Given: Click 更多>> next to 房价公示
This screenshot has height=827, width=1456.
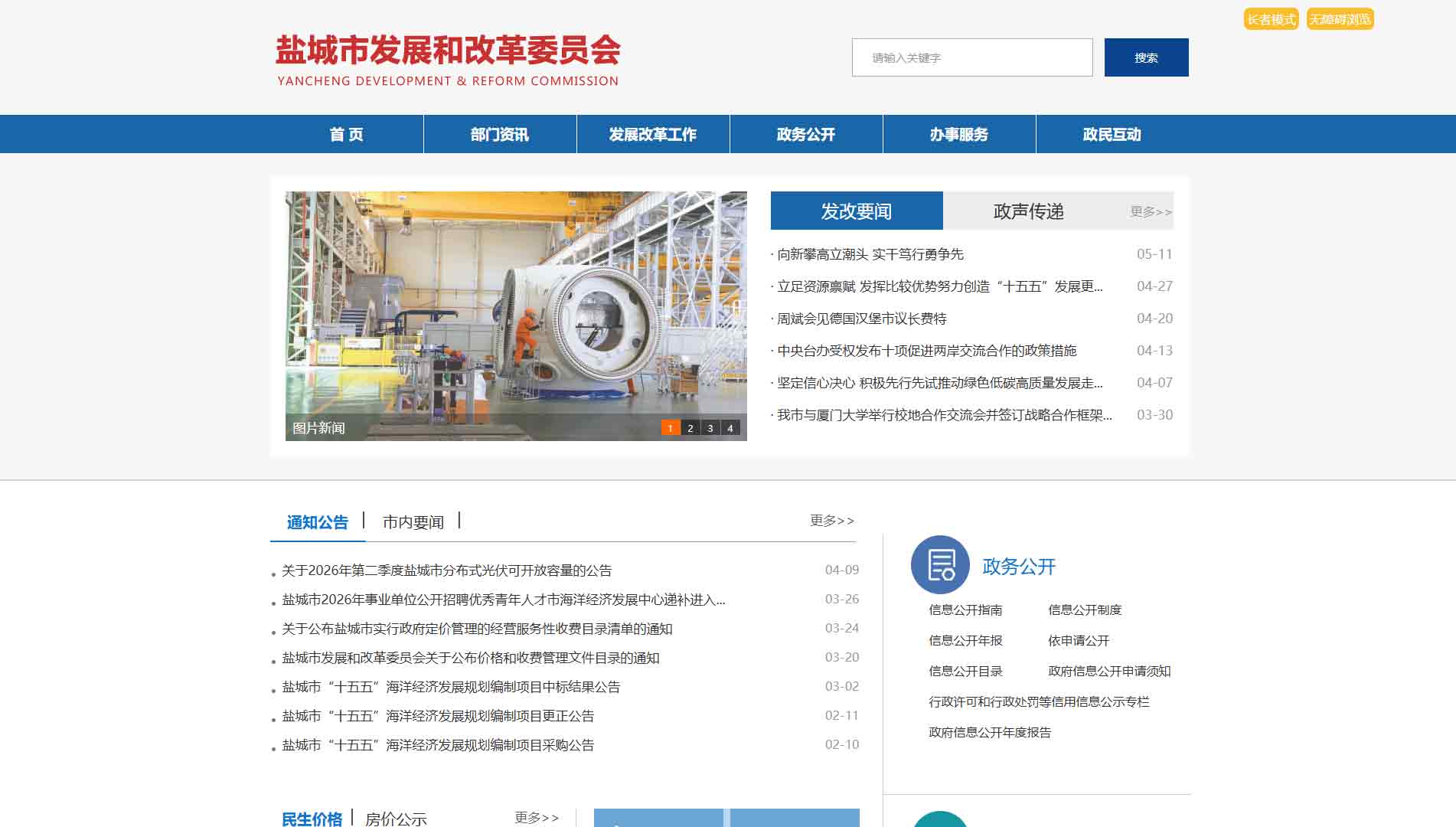Looking at the screenshot, I should pyautogui.click(x=537, y=818).
